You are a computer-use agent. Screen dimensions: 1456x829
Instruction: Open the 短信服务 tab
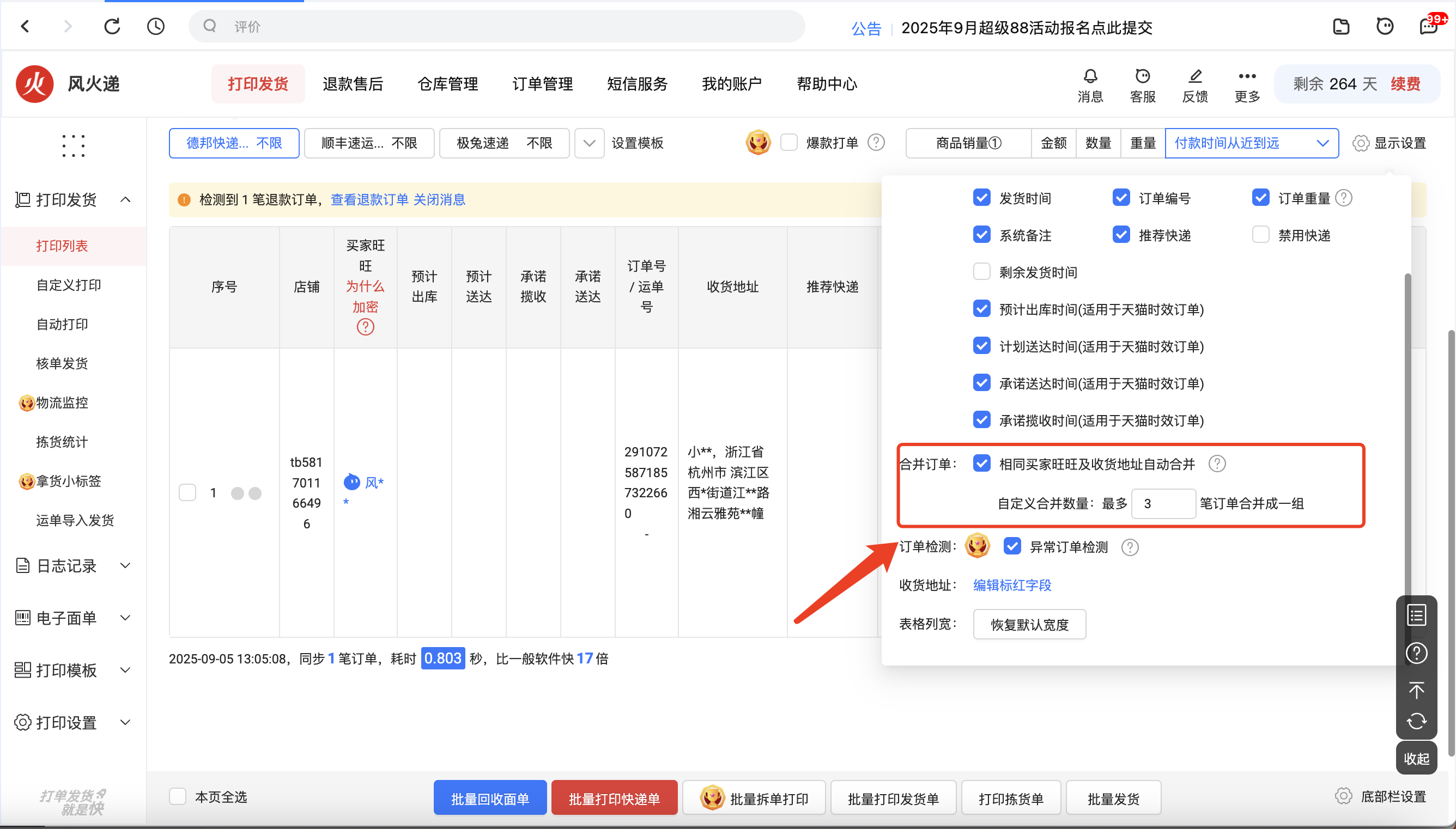coord(637,84)
